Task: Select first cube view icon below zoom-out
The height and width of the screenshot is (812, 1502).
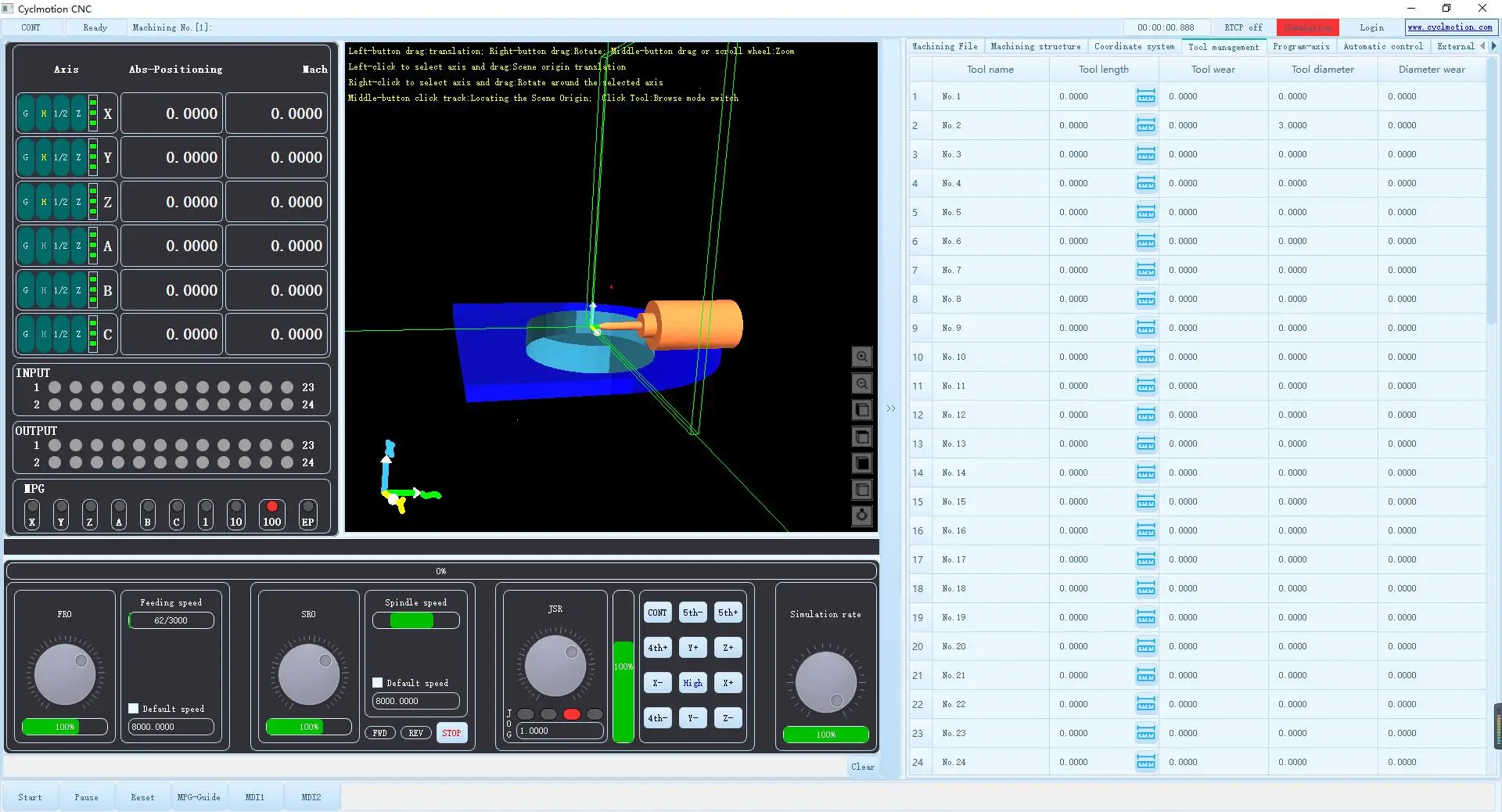Action: (x=861, y=411)
